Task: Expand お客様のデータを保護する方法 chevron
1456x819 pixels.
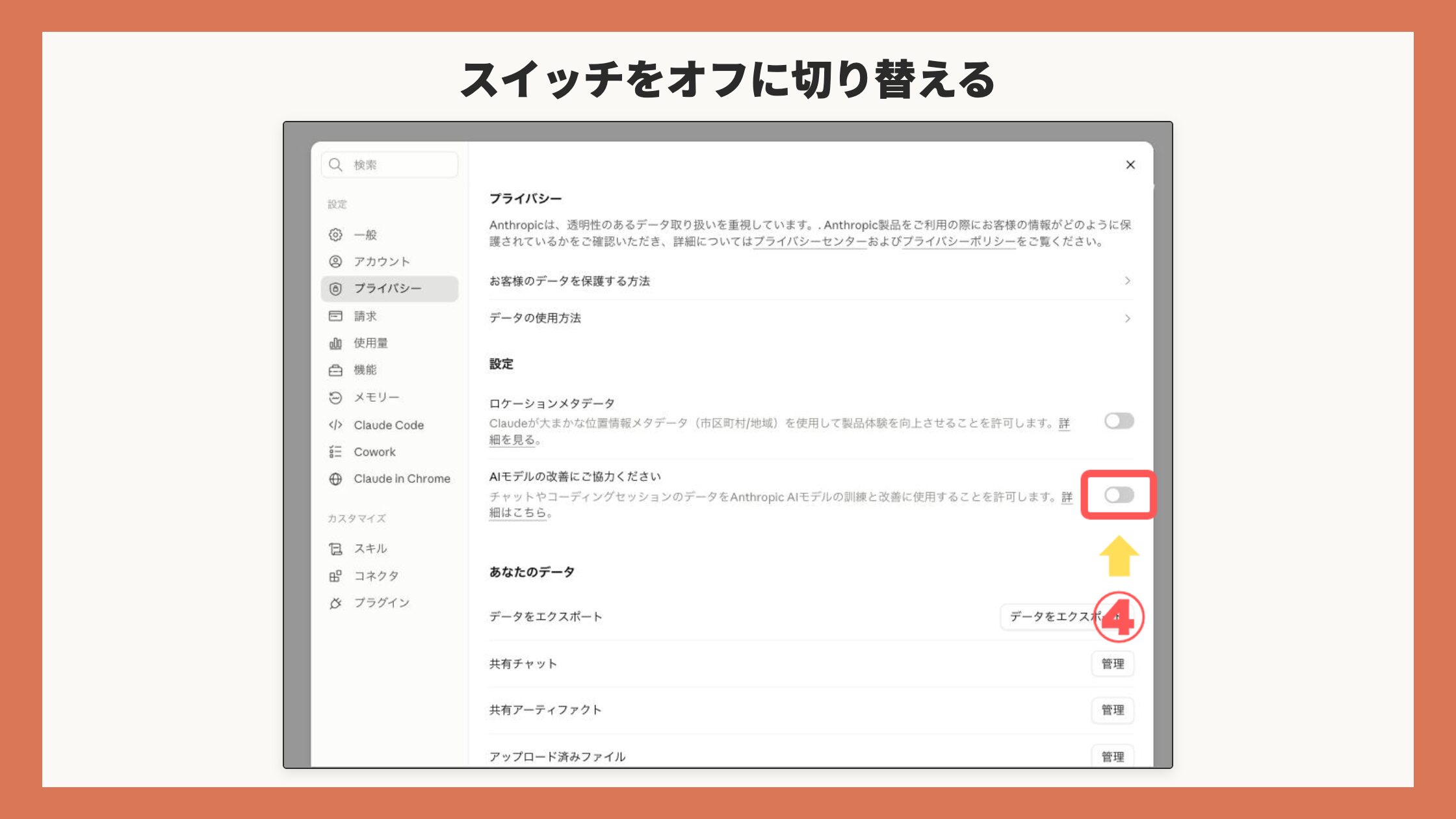Action: pyautogui.click(x=1128, y=281)
